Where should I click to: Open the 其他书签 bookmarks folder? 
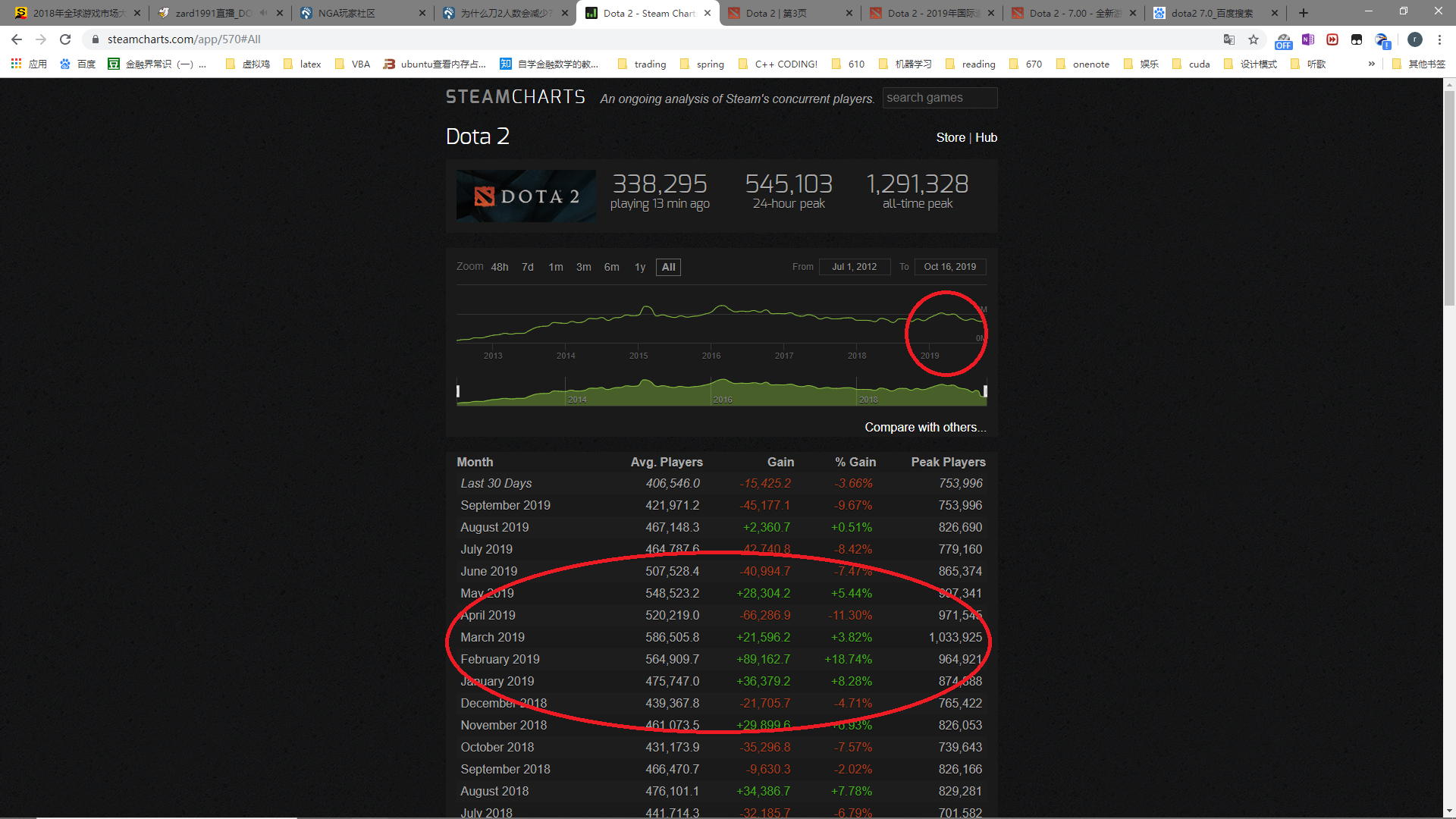tap(1419, 64)
